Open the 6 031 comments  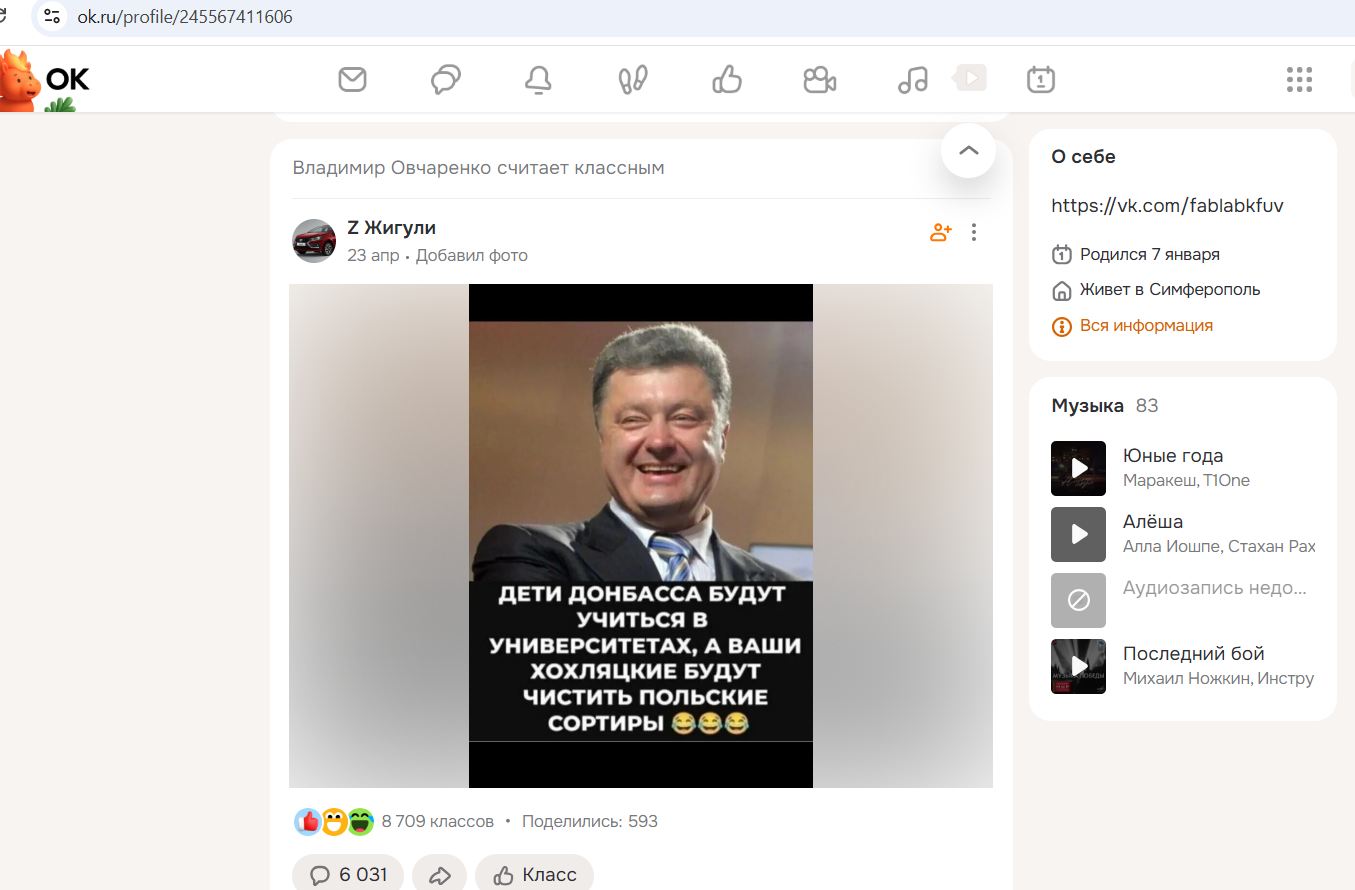coord(347,874)
